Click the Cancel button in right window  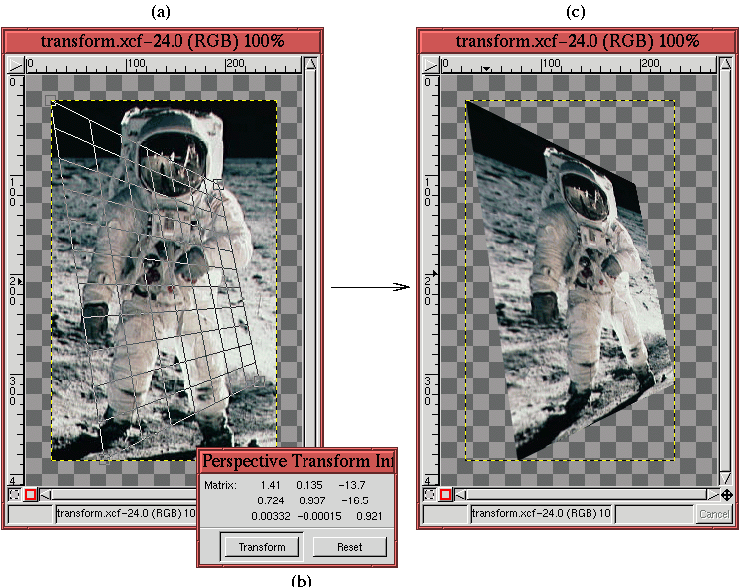[713, 514]
